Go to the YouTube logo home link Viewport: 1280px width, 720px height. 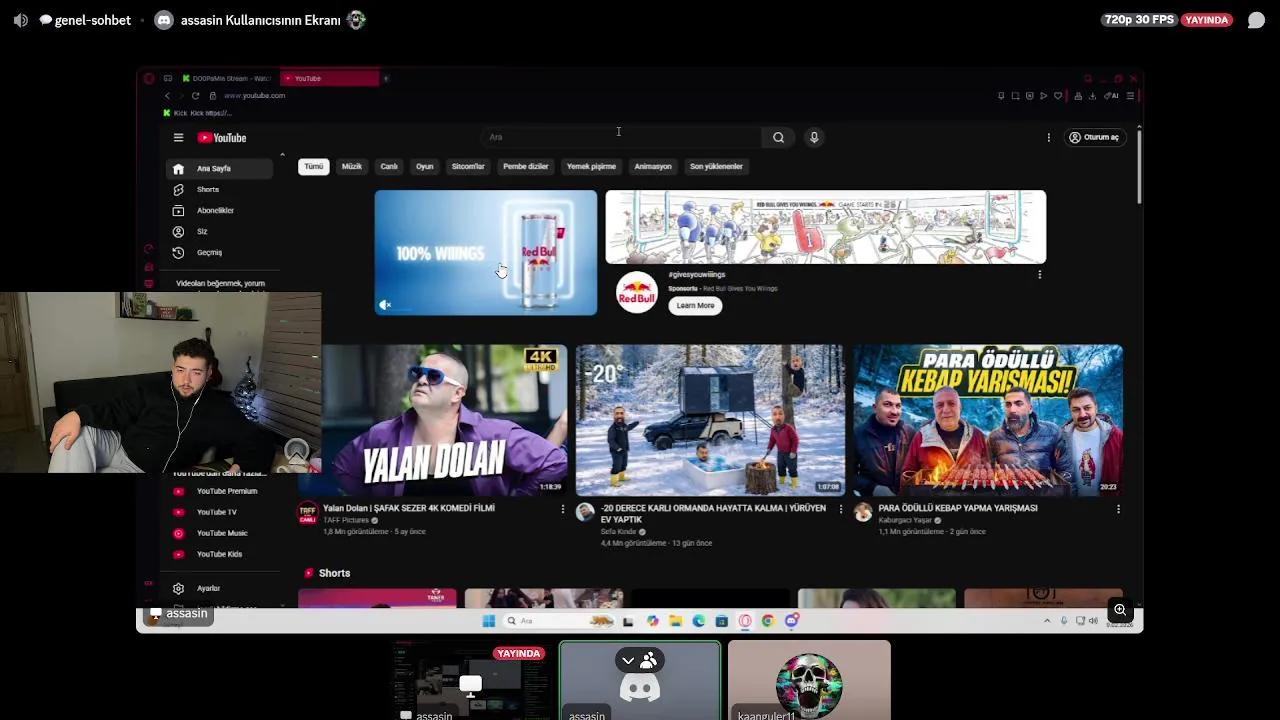[222, 138]
